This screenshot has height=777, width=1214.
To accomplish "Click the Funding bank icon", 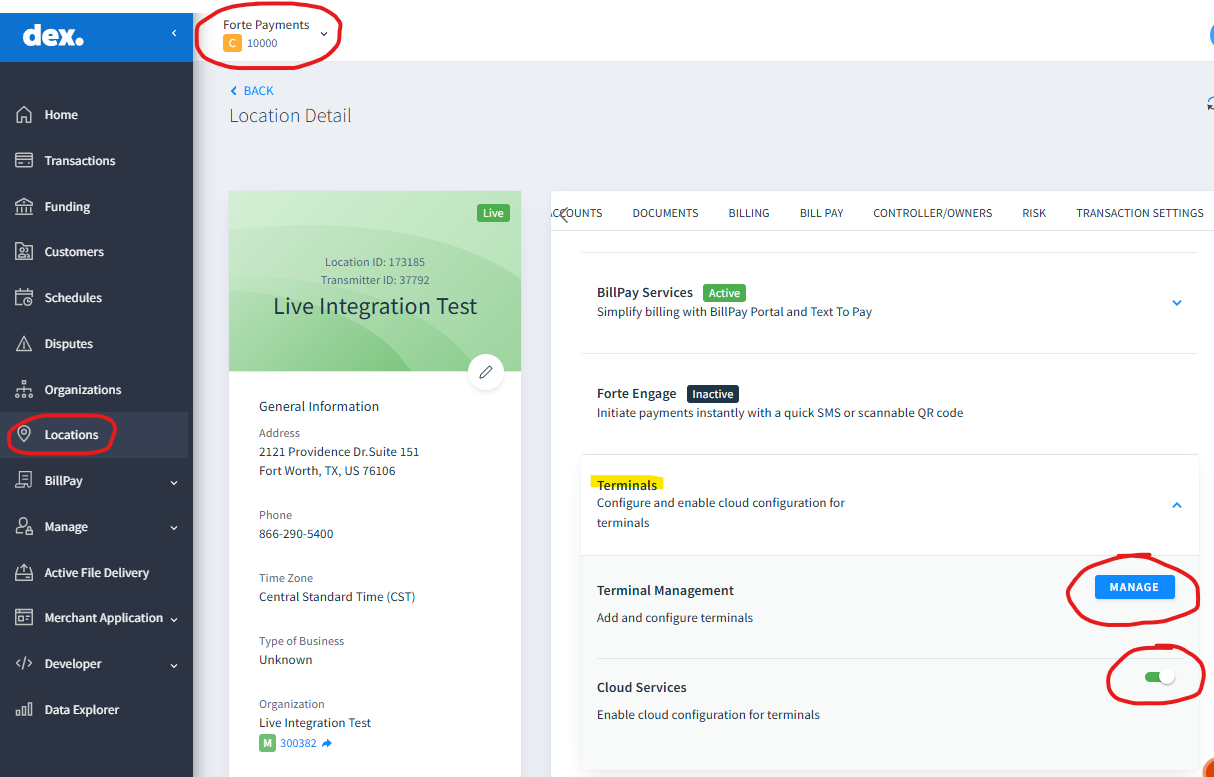I will 24,206.
